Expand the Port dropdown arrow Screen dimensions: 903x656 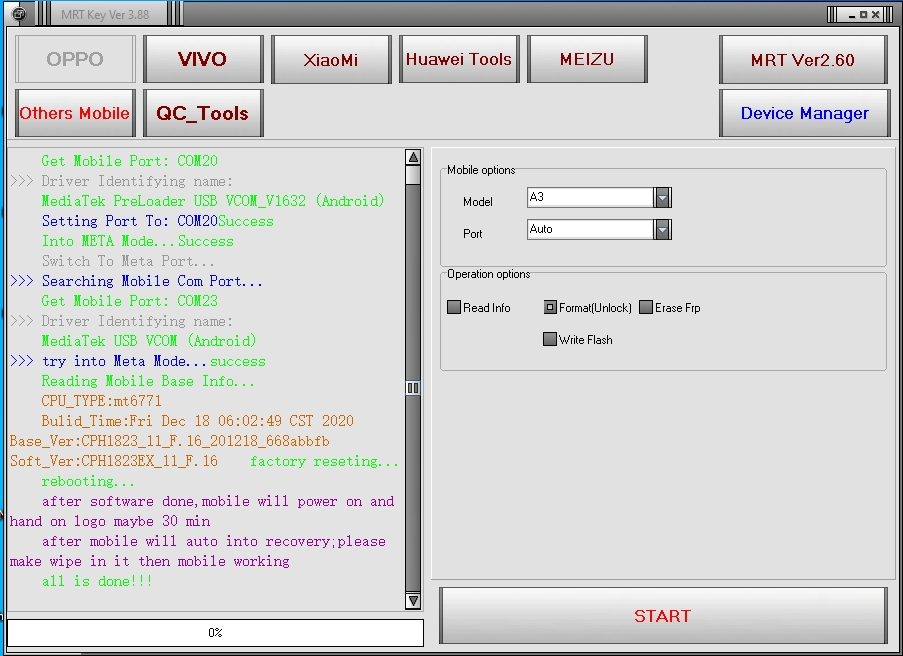pyautogui.click(x=662, y=230)
